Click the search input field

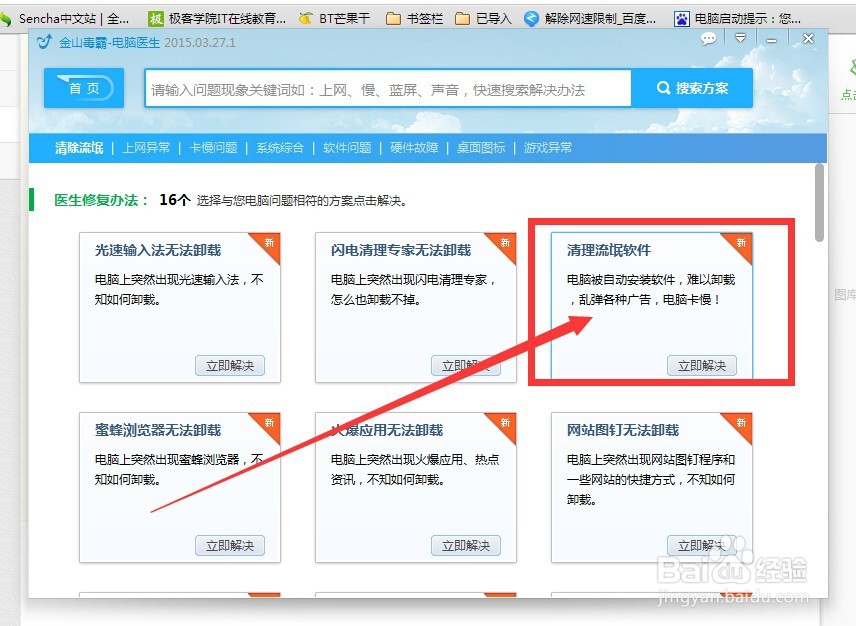(x=390, y=88)
